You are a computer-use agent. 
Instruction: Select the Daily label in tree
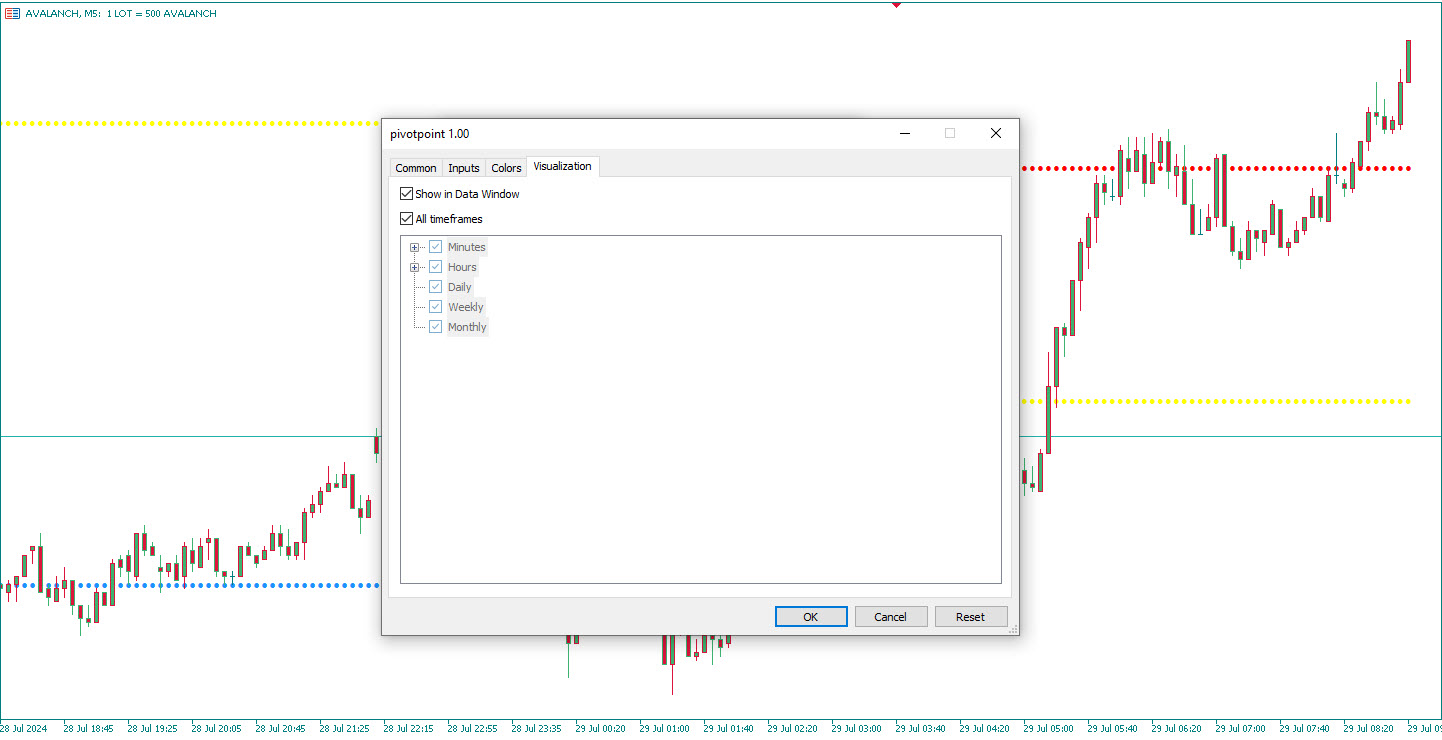(460, 287)
